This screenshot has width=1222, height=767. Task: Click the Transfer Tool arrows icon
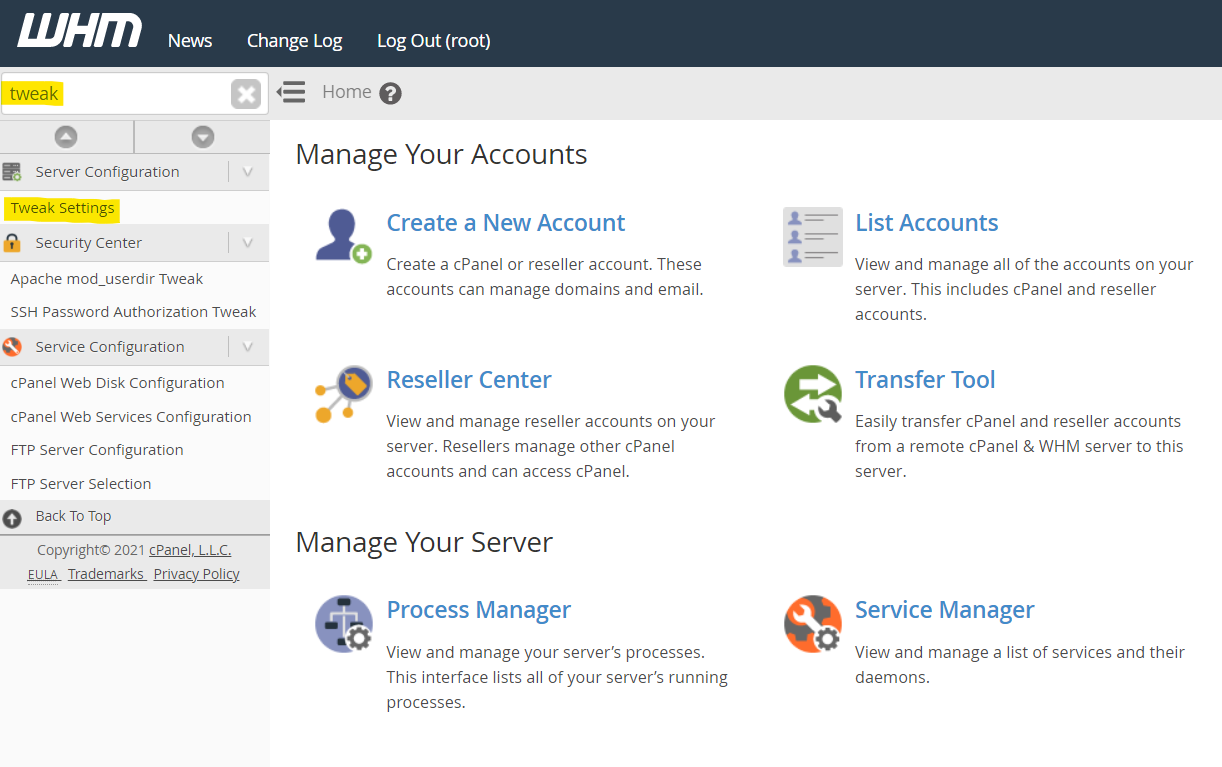tap(812, 394)
